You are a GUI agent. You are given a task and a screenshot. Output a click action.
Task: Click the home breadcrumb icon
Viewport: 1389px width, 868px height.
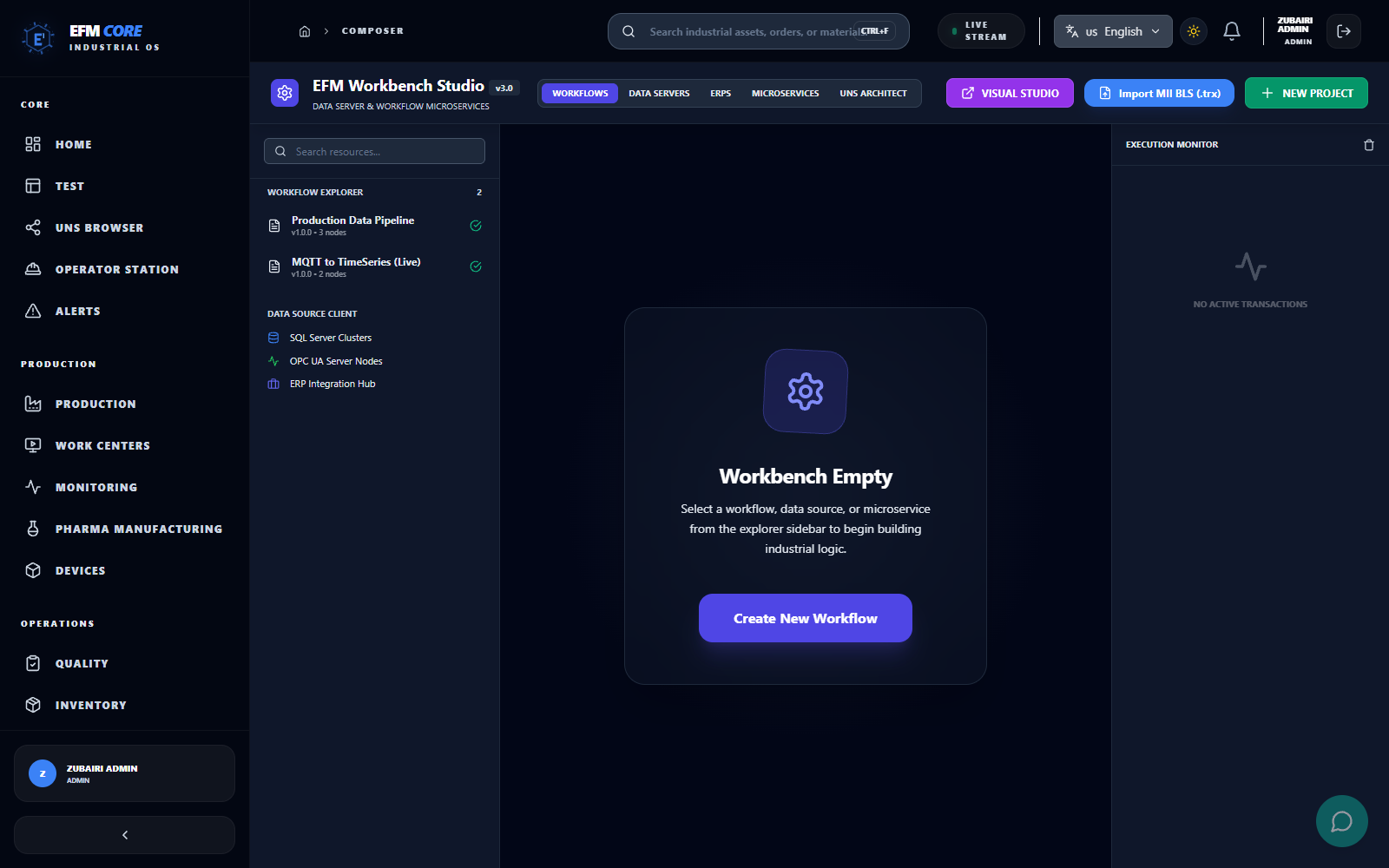pyautogui.click(x=305, y=31)
